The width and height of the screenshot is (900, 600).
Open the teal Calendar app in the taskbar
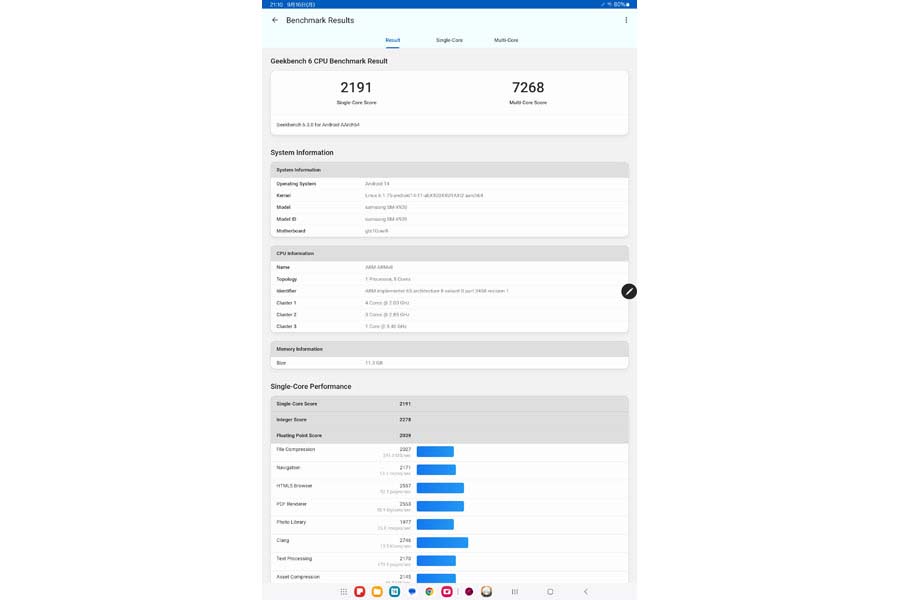pyautogui.click(x=394, y=591)
